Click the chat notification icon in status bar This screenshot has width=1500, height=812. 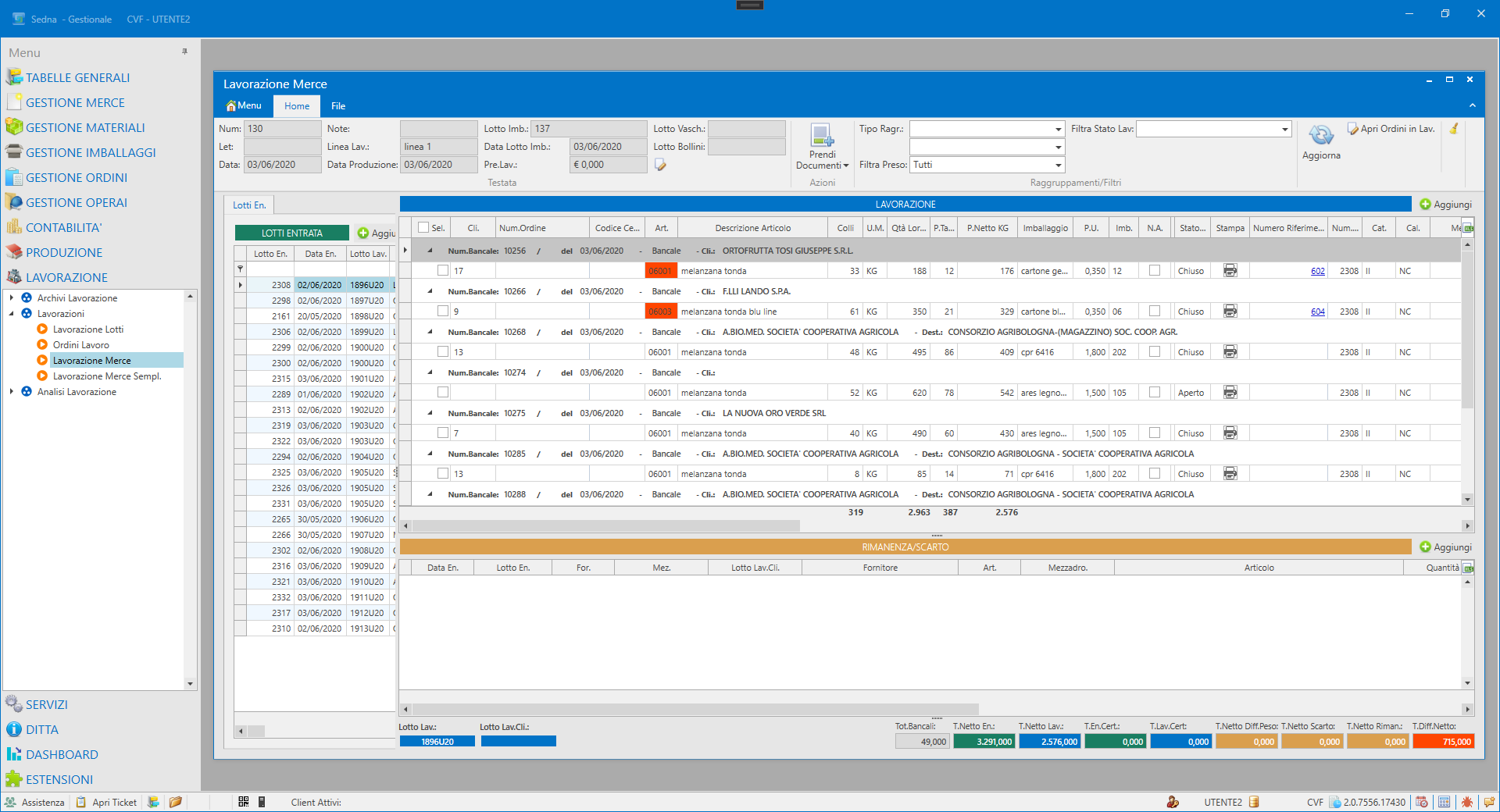1489,802
